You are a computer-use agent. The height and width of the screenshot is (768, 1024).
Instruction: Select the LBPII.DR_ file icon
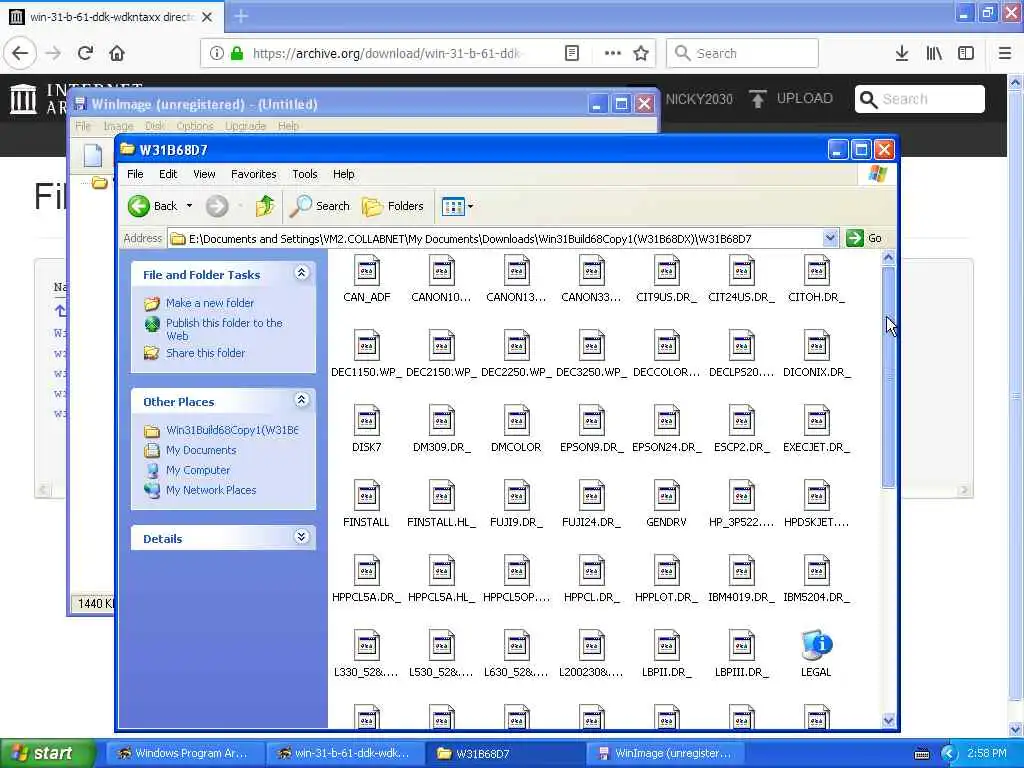point(666,647)
